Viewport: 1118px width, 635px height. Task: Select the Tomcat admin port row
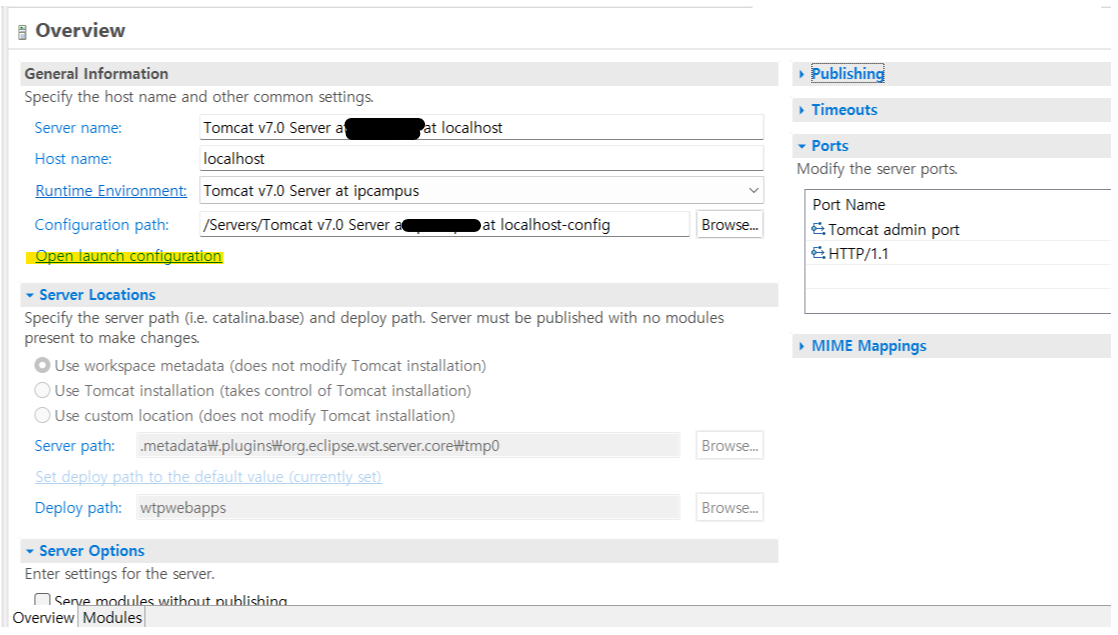click(x=960, y=229)
